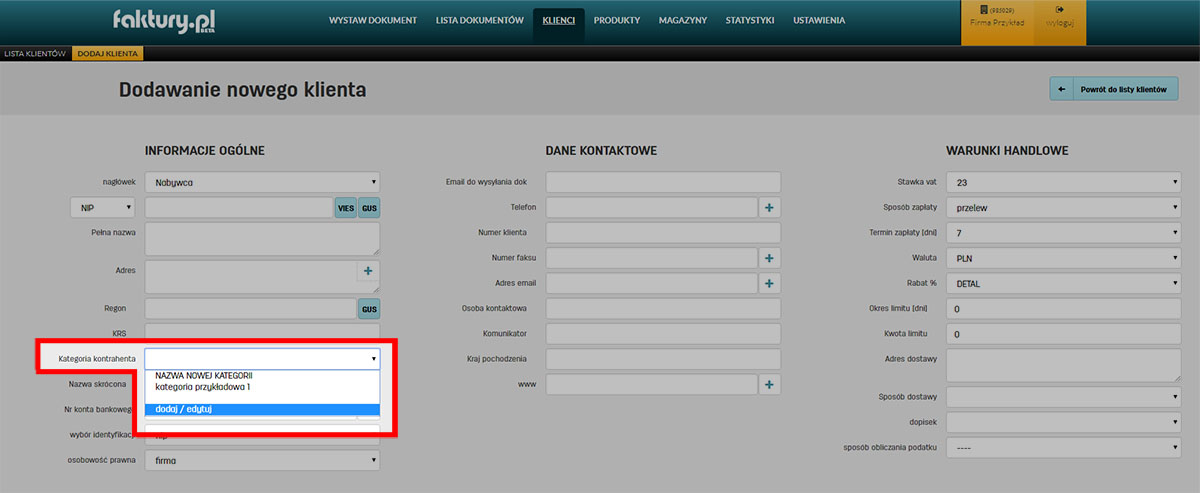The image size is (1200, 493).
Task: Expand the Stawka vat dropdown
Action: click(x=1063, y=182)
